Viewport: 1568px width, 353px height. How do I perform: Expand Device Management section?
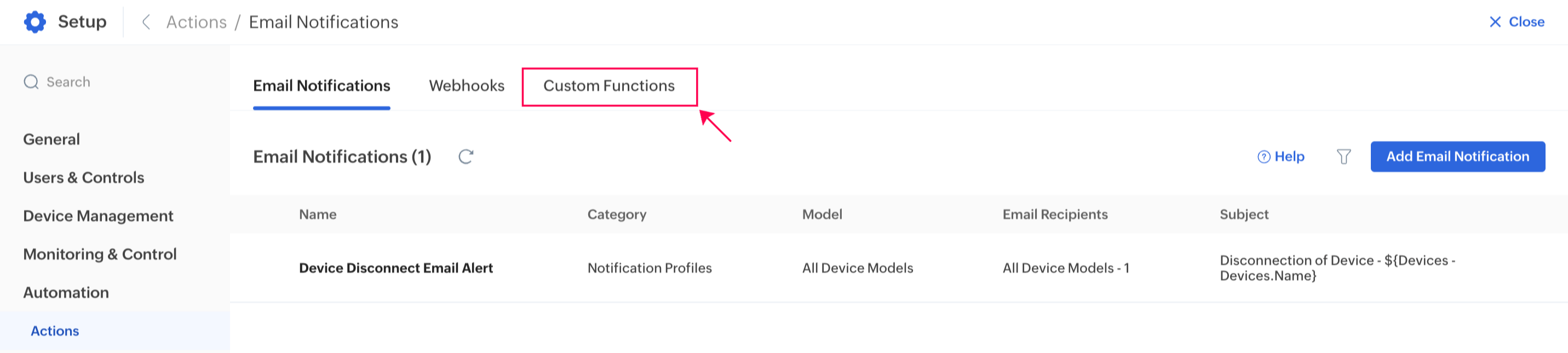(x=98, y=216)
